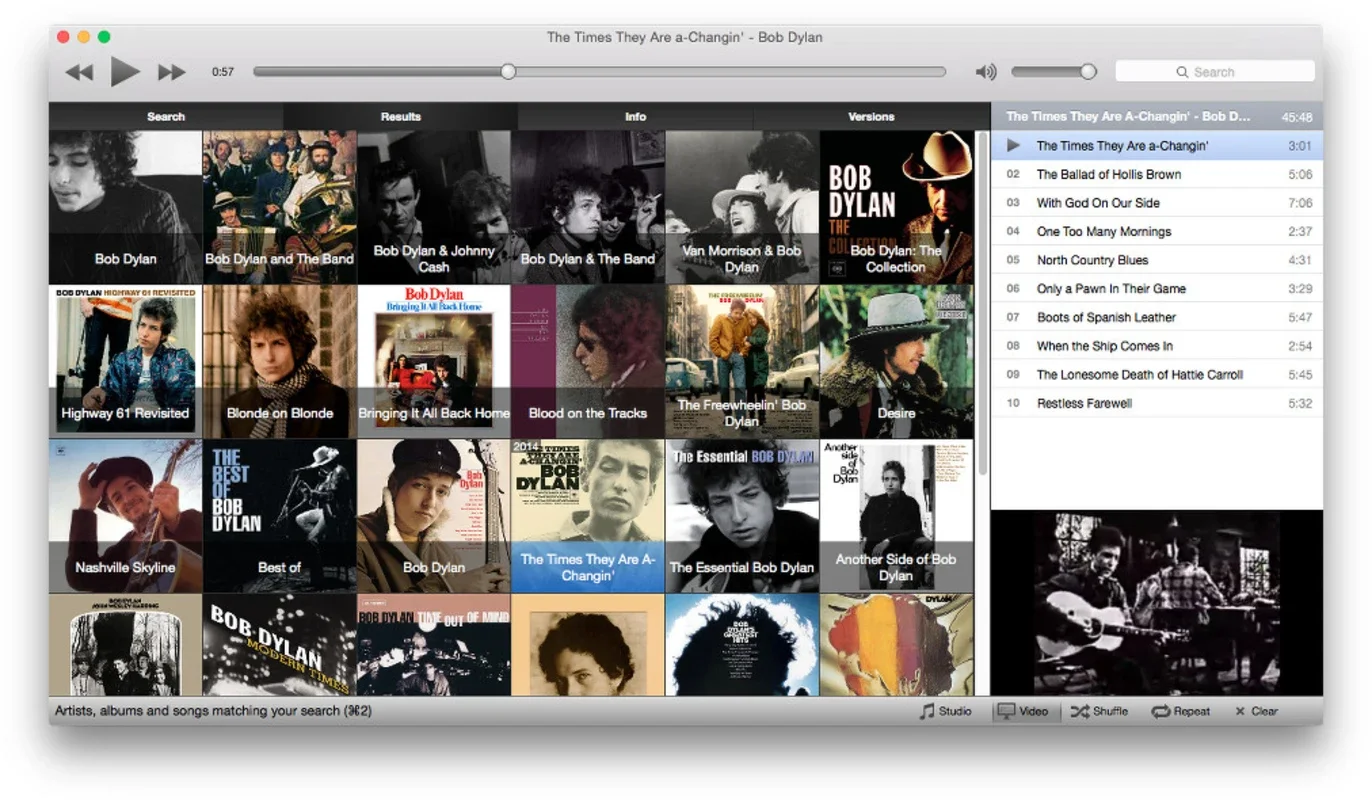The height and width of the screenshot is (800, 1372).
Task: Open the Best of album cover
Action: pos(280,516)
